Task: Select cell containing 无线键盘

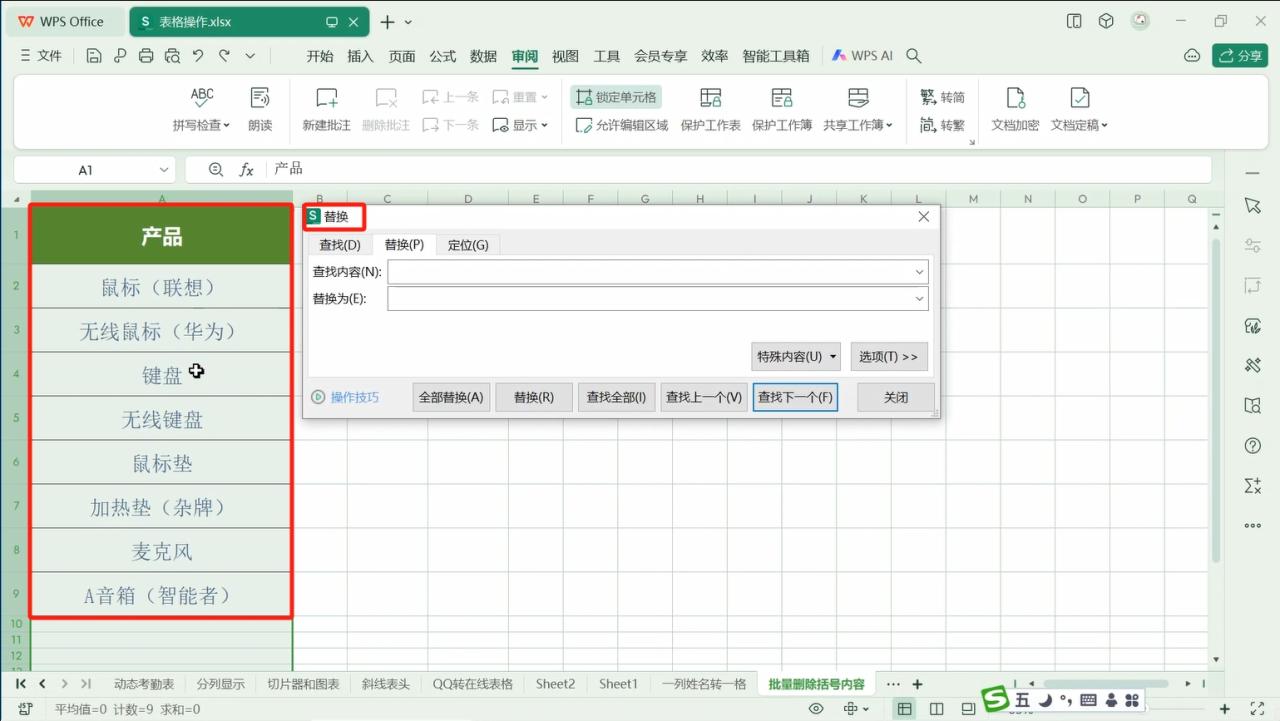Action: 161,419
